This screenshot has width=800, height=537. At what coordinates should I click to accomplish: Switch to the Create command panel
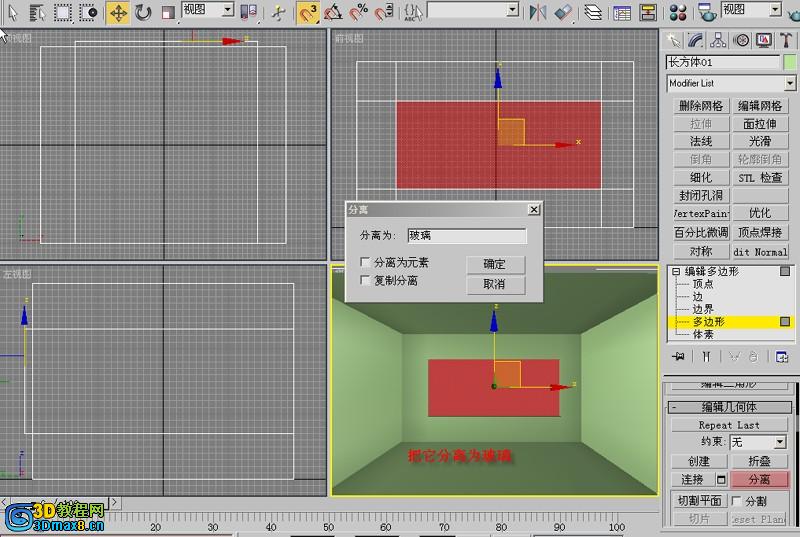click(x=673, y=40)
